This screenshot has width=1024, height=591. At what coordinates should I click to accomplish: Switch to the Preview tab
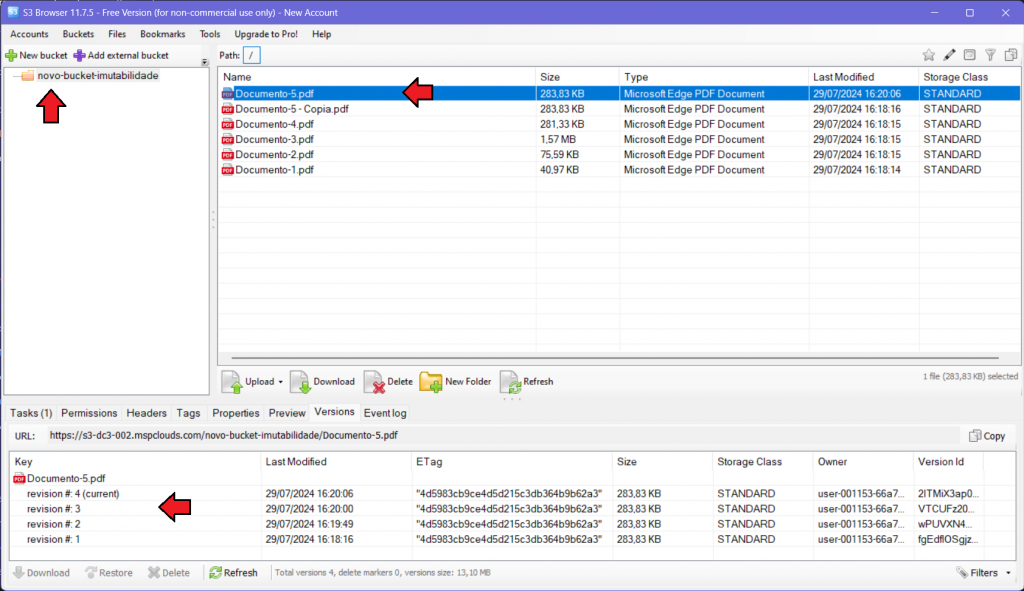(287, 413)
